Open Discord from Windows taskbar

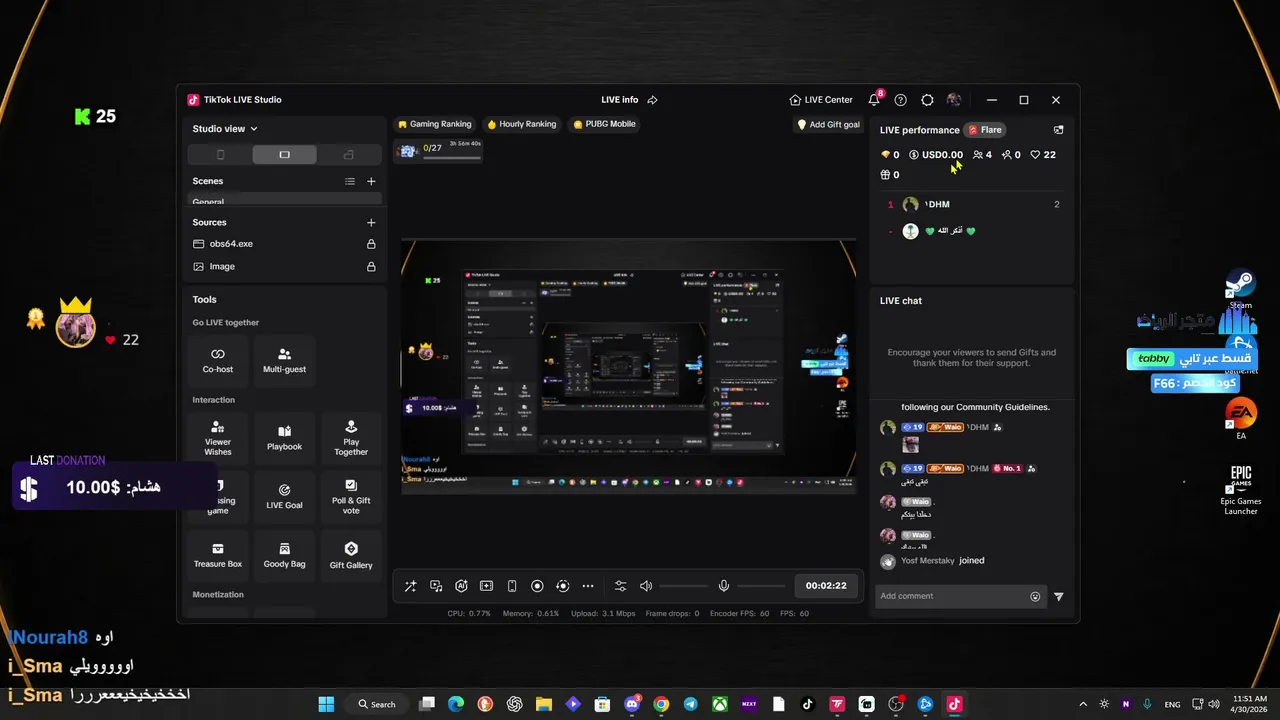[x=632, y=704]
